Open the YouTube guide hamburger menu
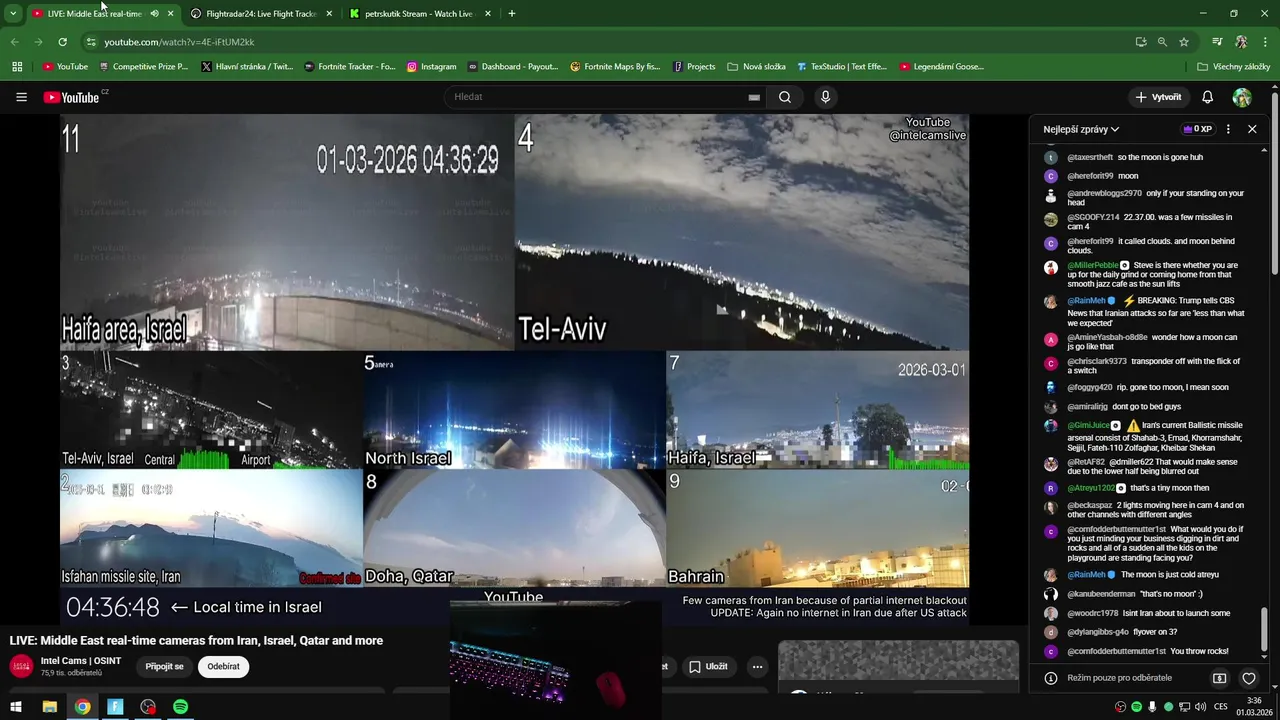Screen dimensions: 1280x720 21,97
